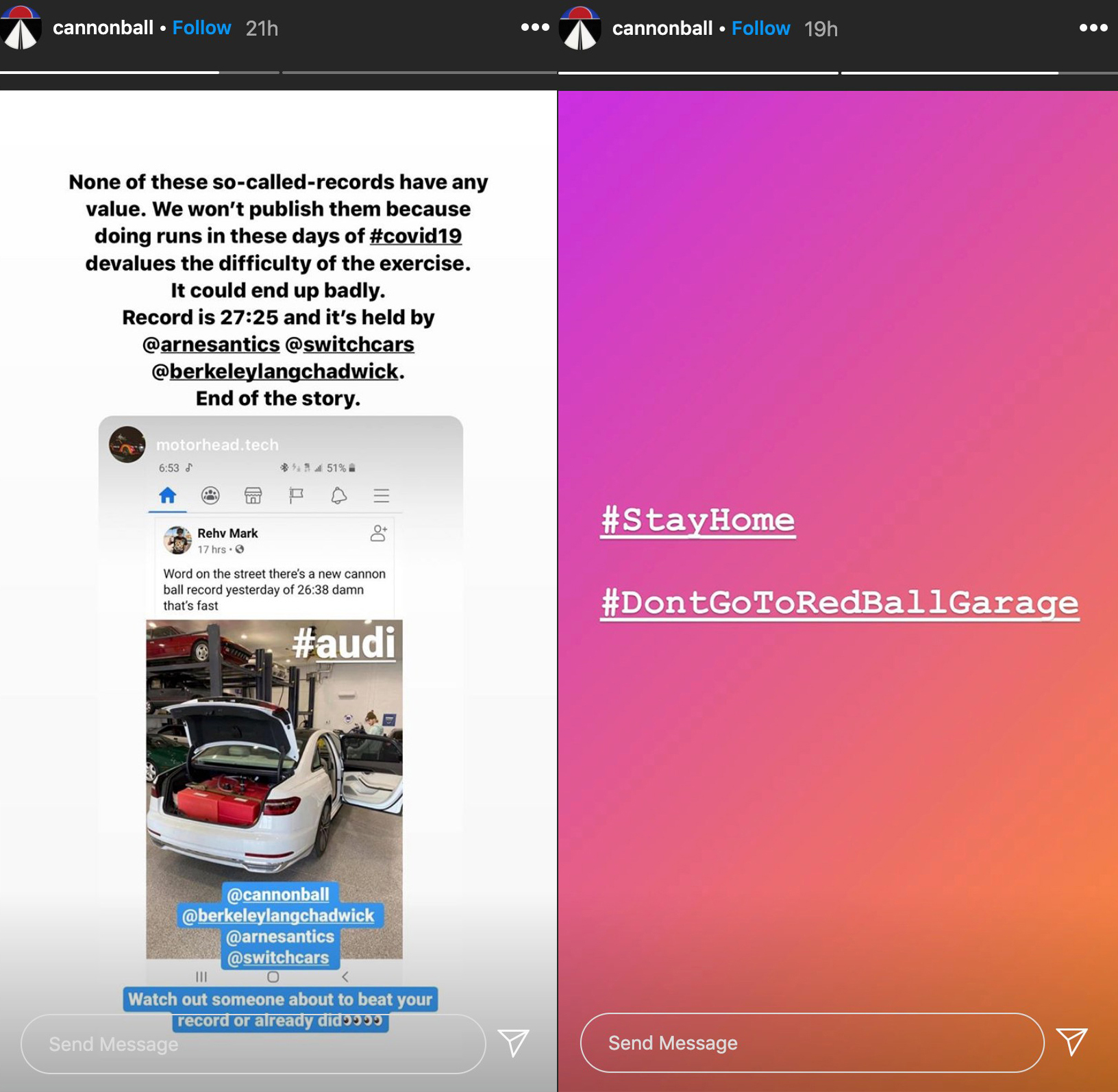Follow cannonball from the left story
This screenshot has width=1118, height=1092.
coord(201,28)
